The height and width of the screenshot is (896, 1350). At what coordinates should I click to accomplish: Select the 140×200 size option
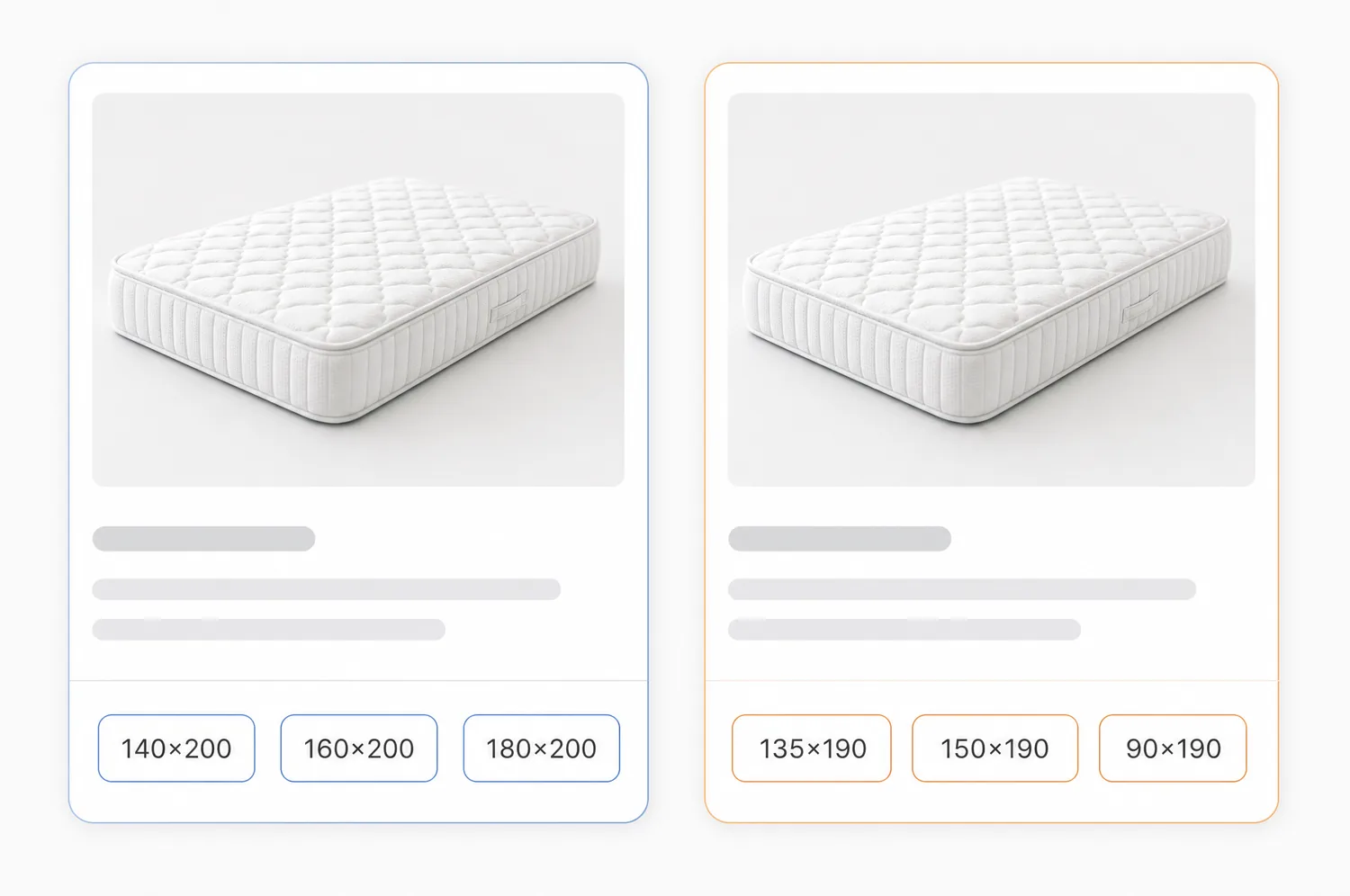coord(176,748)
